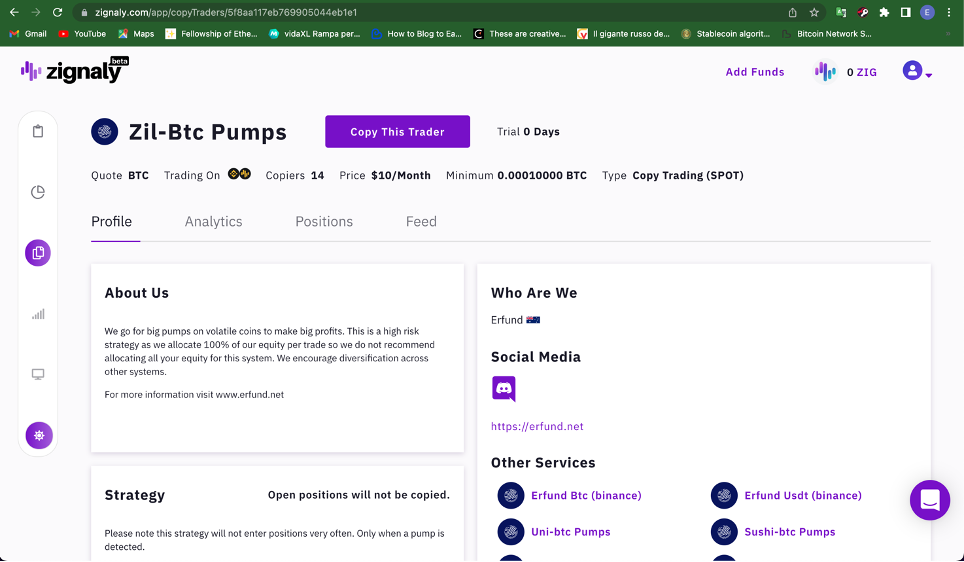This screenshot has height=562, width=964.
Task: Open the Stablecoin algorit... bookmark
Action: tap(725, 34)
